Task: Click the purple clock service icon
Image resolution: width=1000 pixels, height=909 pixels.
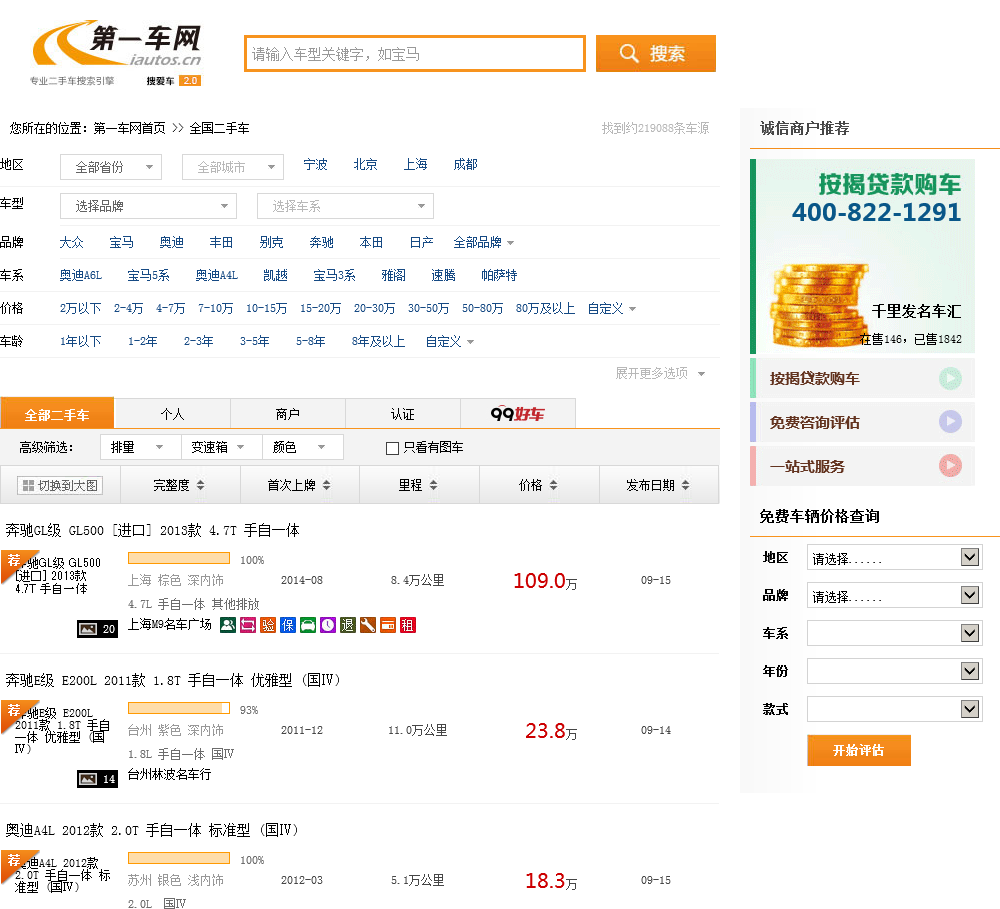Action: click(328, 625)
